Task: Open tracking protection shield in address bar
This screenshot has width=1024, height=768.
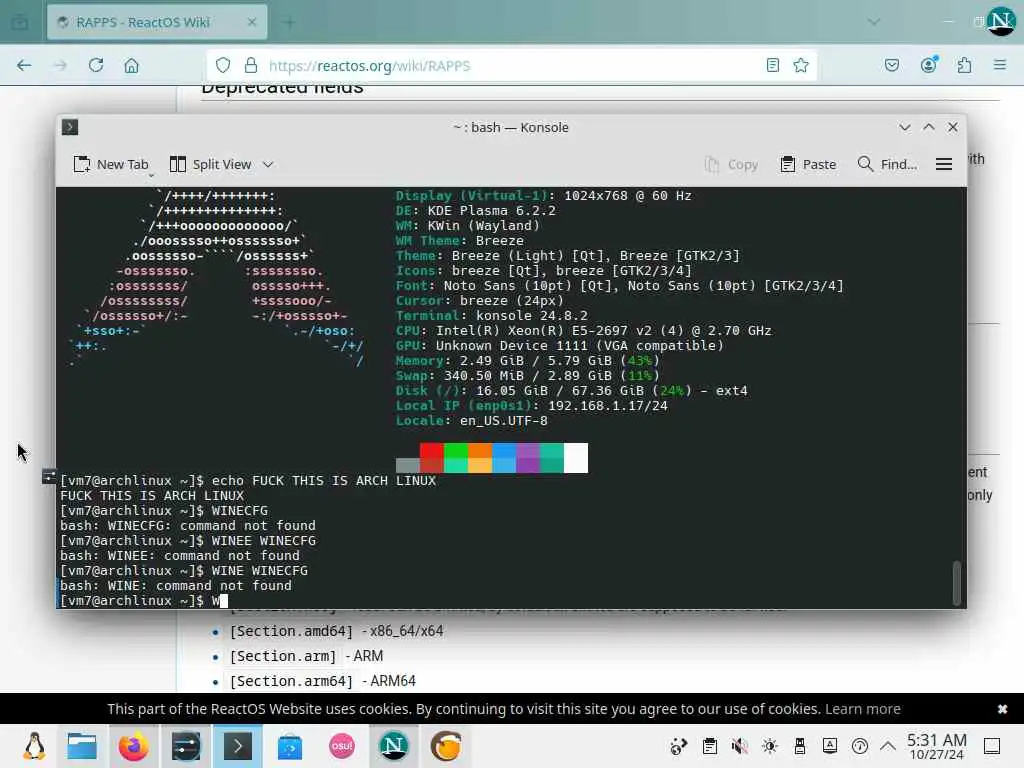Action: click(223, 65)
